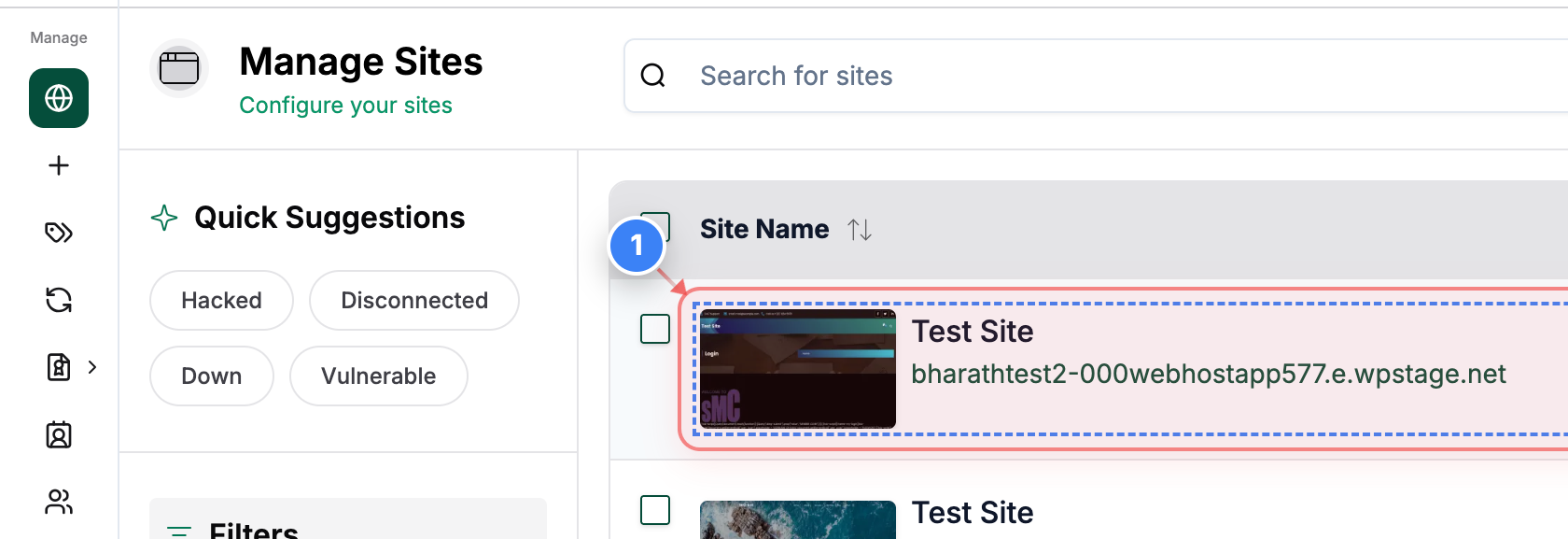This screenshot has height=539, width=1568.
Task: Click the Down filter chip
Action: 211,376
